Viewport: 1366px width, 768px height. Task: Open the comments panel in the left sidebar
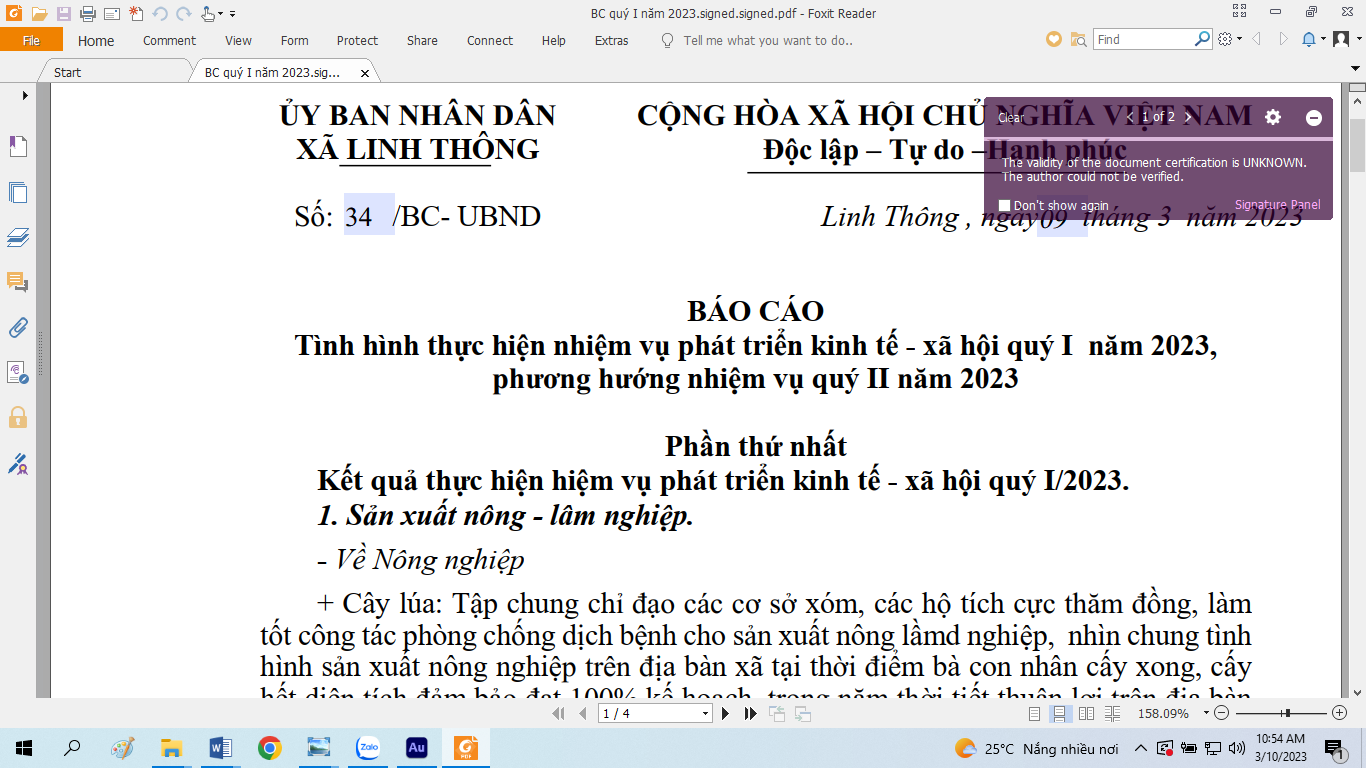(18, 282)
